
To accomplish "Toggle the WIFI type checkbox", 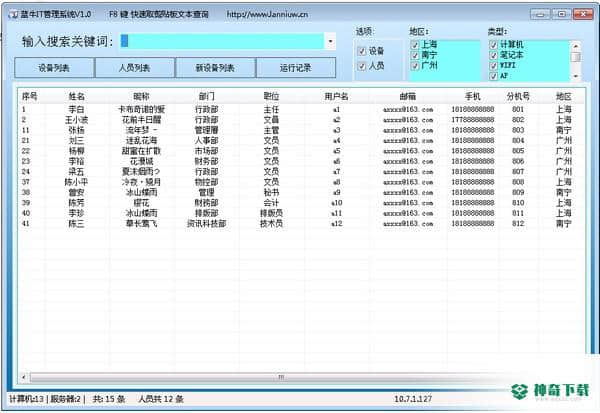I will (x=493, y=65).
